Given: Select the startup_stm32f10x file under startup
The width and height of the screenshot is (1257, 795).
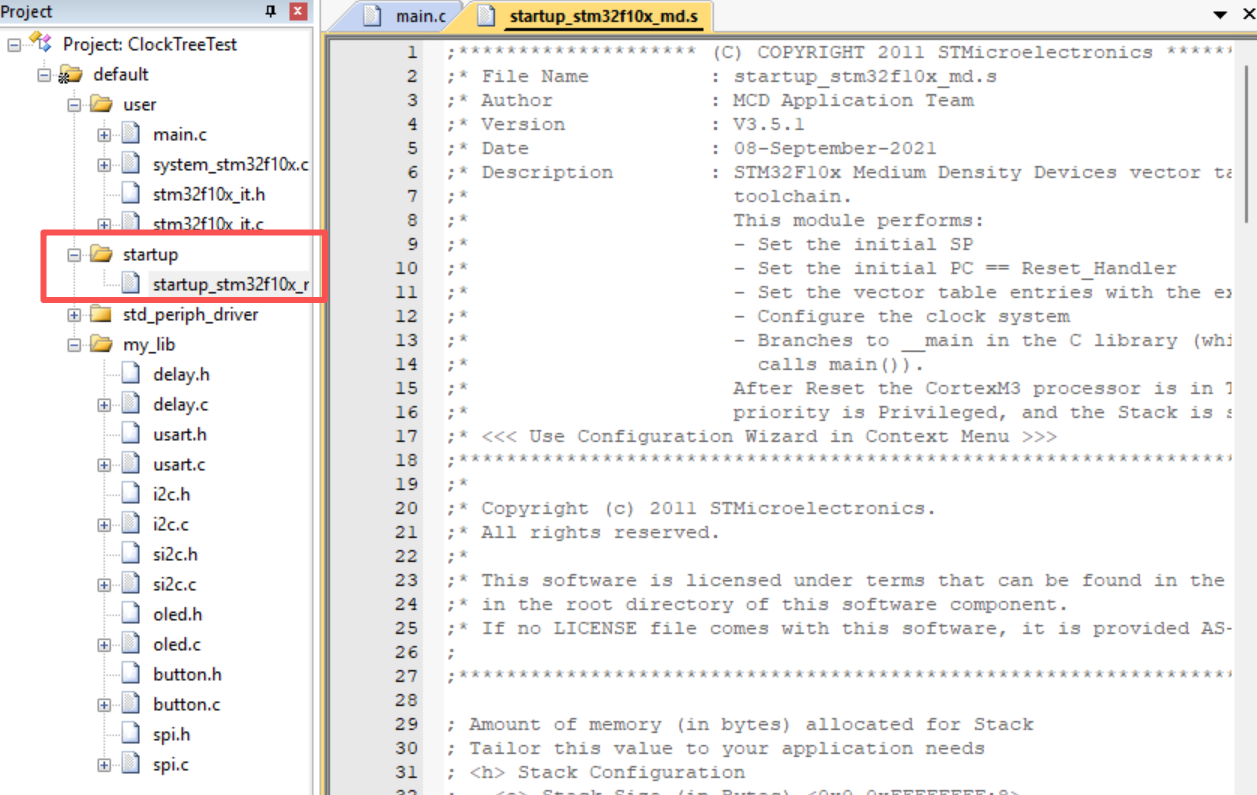Looking at the screenshot, I should pyautogui.click(x=231, y=284).
